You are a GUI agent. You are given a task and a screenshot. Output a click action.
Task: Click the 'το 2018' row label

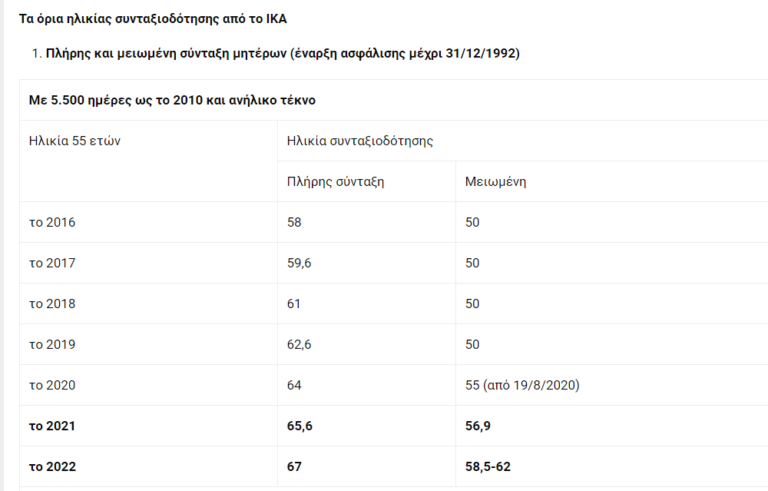point(53,304)
